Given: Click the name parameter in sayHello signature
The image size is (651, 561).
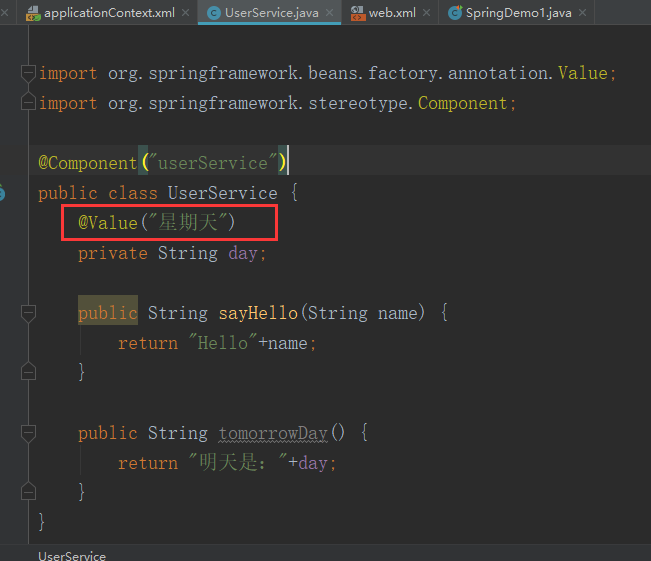Looking at the screenshot, I should coord(398,313).
